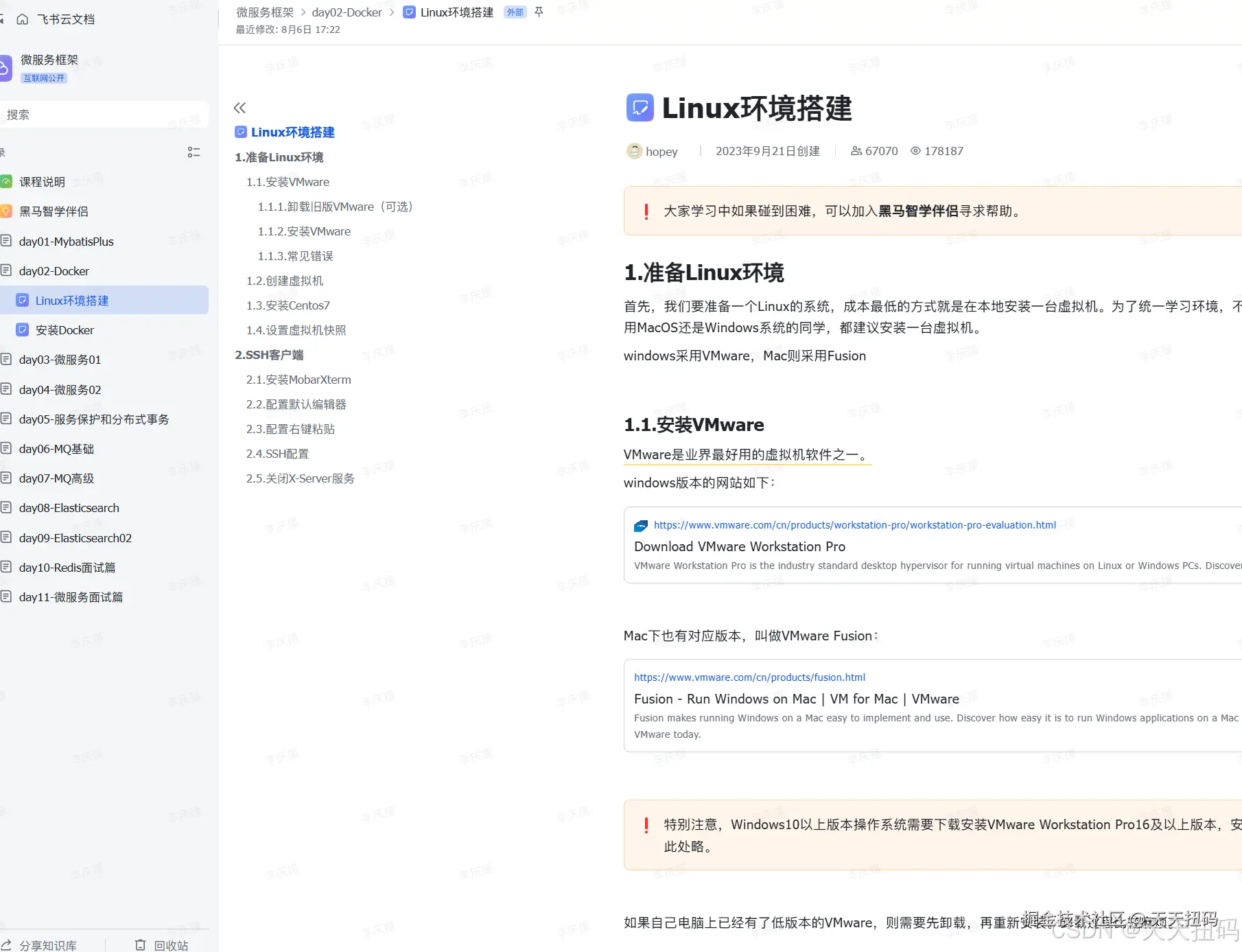Click the views eye icon showing 178187

tap(915, 151)
